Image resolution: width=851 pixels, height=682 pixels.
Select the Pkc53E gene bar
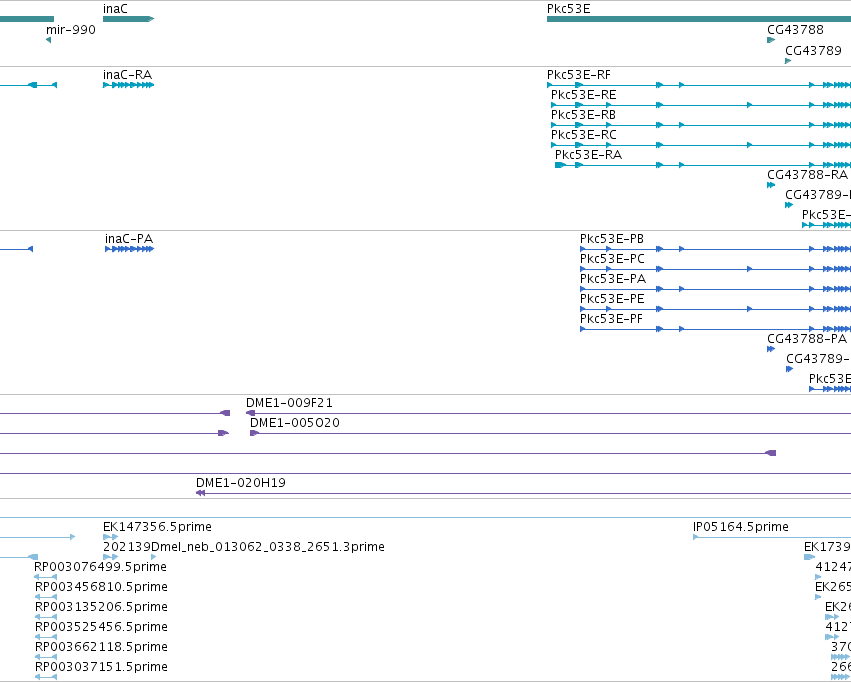(x=699, y=19)
